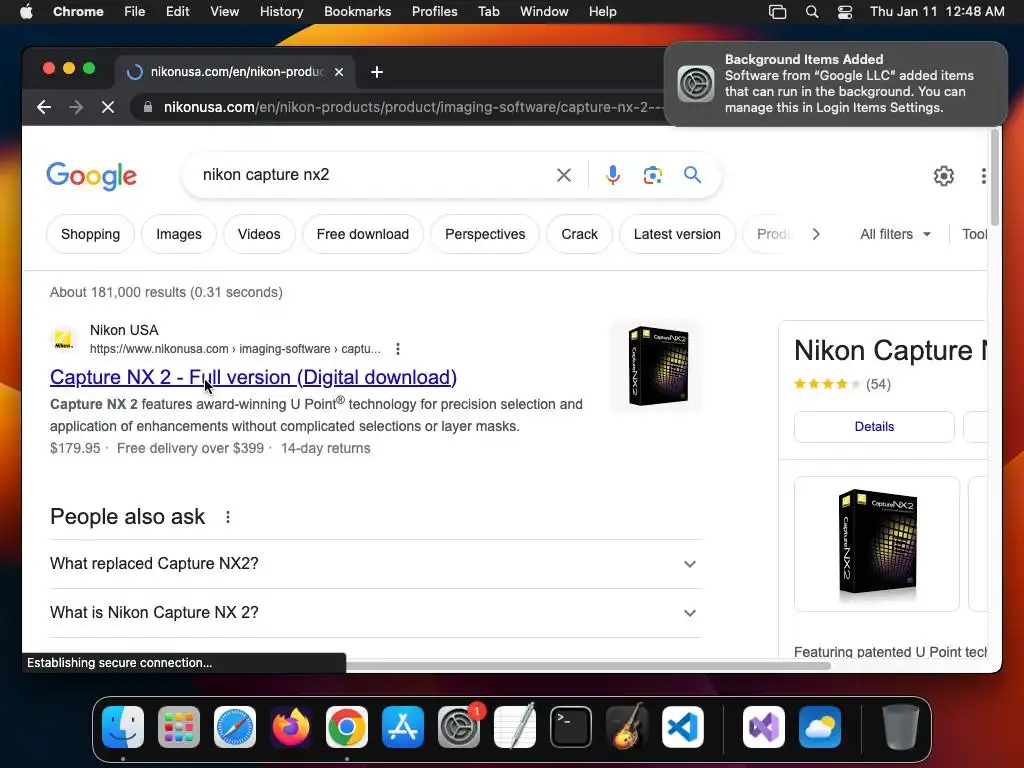The height and width of the screenshot is (768, 1024).
Task: Click the Background Items Added notification
Action: coord(836,84)
